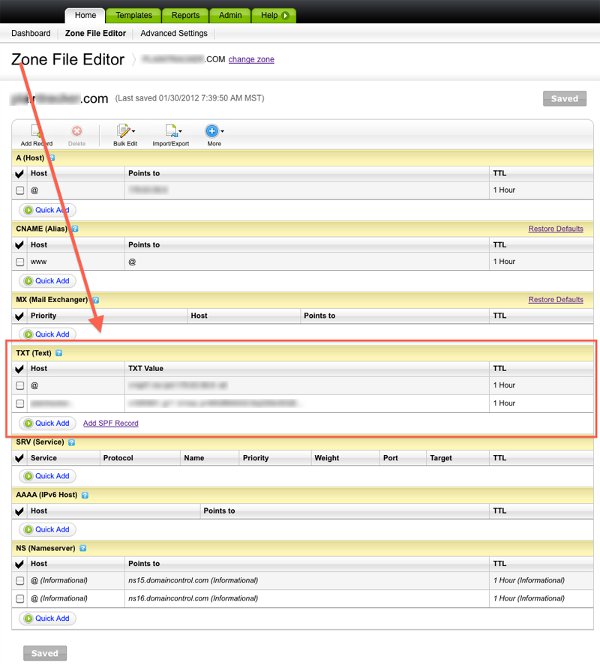600x671 pixels.
Task: Click the Add Record toolbar icon
Action: pos(36,133)
